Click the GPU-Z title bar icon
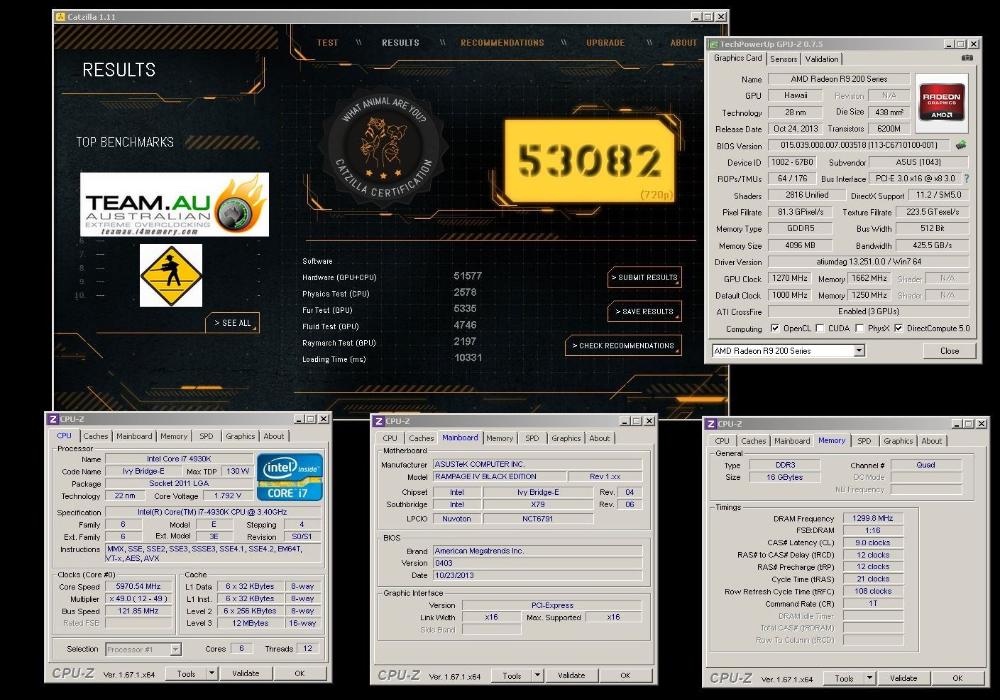The height and width of the screenshot is (700, 1000). 714,44
